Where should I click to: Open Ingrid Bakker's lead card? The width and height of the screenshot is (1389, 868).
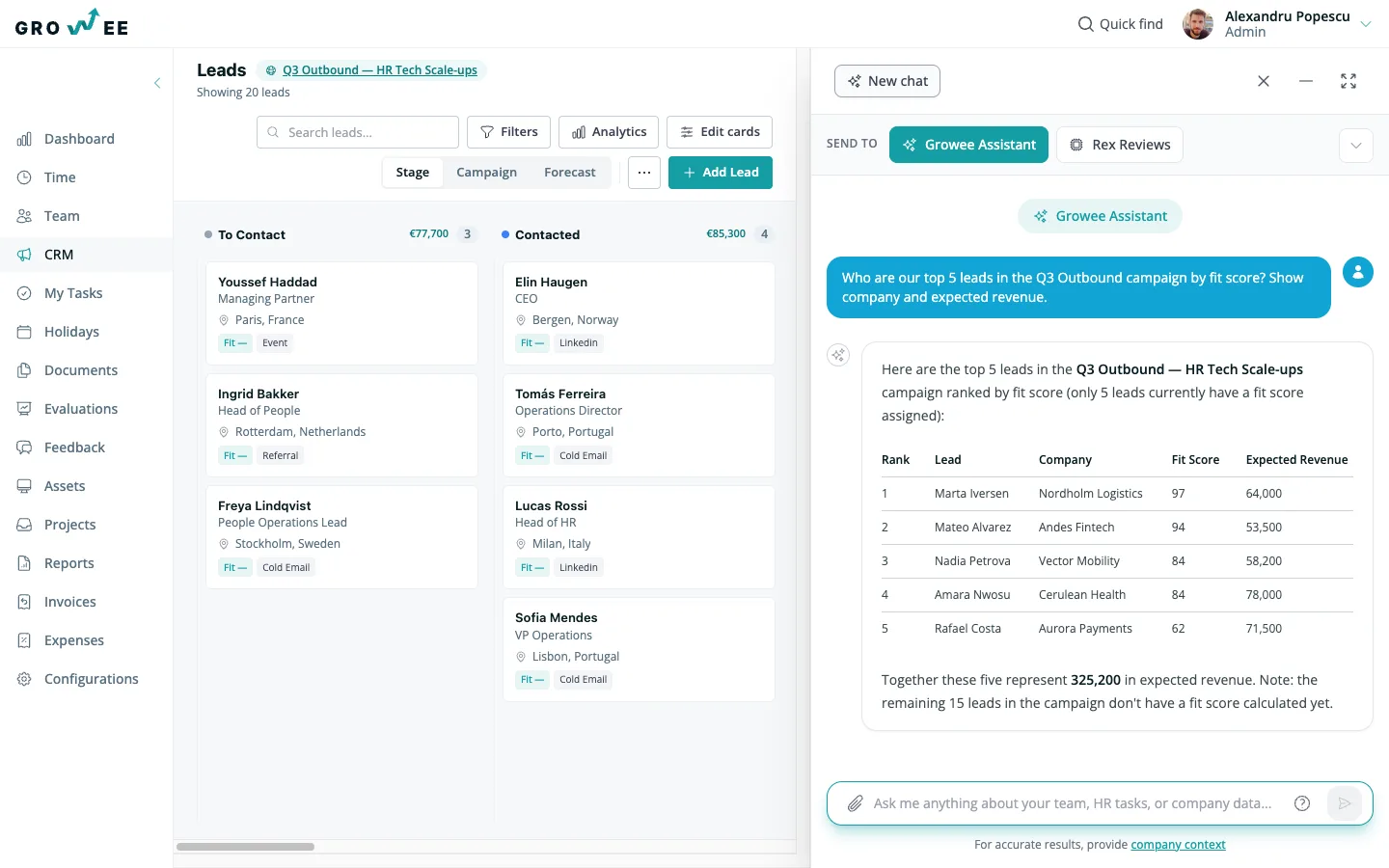[341, 425]
